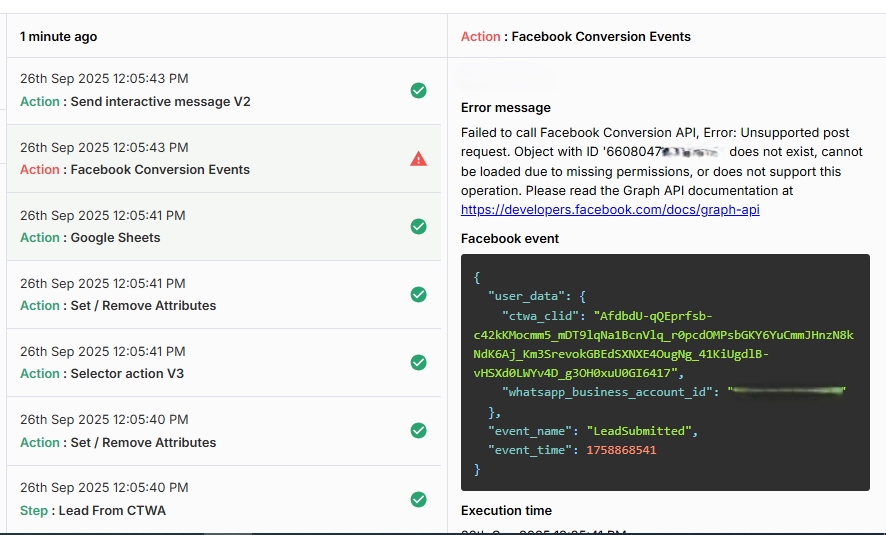Click the Facebook Conversion Events detail panel title
Image resolution: width=886 pixels, height=535 pixels.
coord(576,37)
